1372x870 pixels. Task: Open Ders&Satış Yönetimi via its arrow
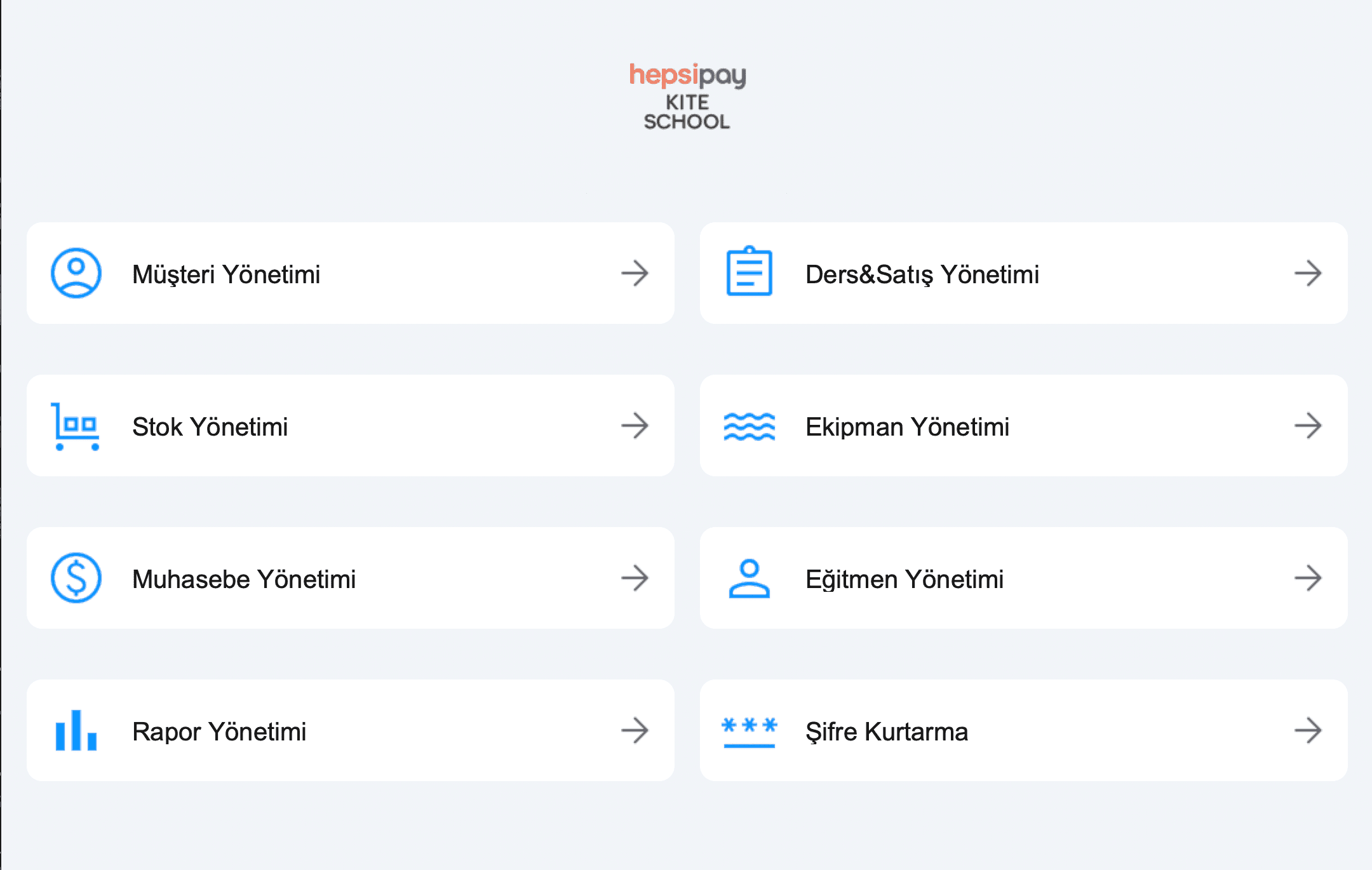pos(1308,274)
